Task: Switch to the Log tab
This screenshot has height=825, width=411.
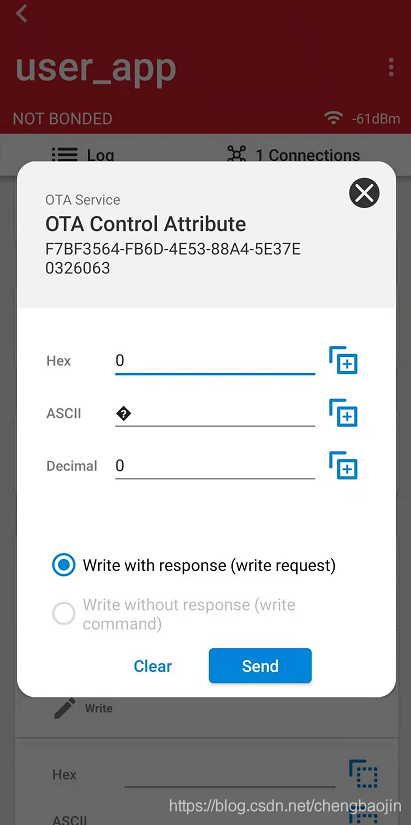Action: 83,155
